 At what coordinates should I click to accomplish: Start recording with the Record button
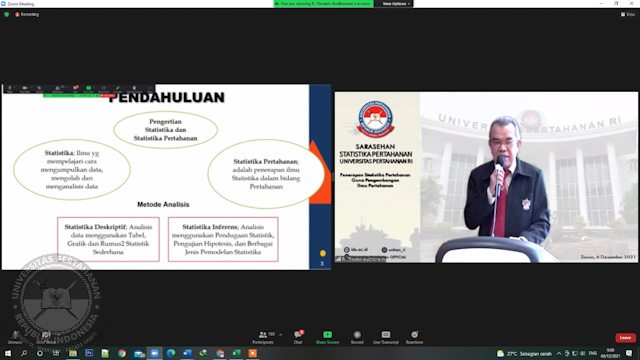click(x=357, y=338)
